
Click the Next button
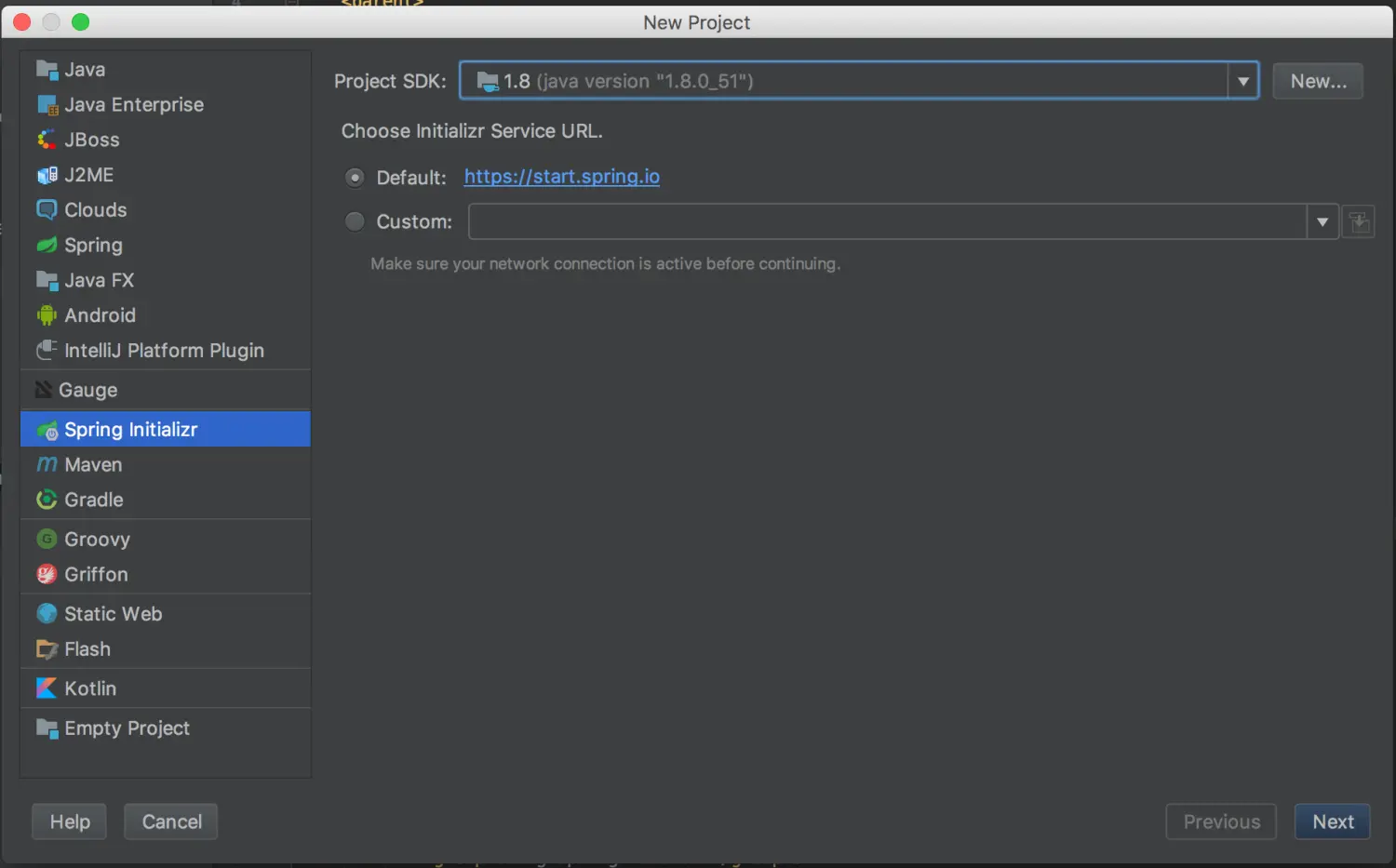click(x=1333, y=821)
